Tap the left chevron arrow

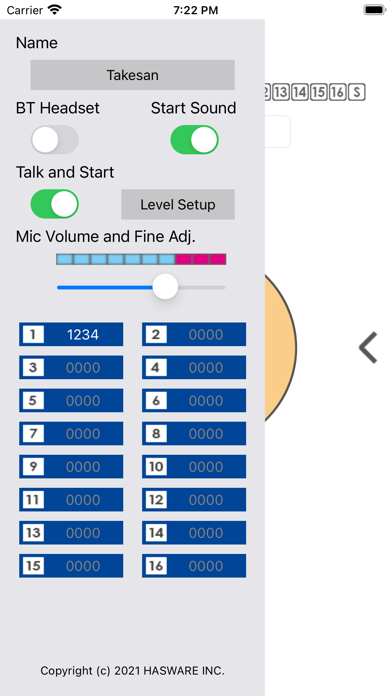click(x=368, y=348)
